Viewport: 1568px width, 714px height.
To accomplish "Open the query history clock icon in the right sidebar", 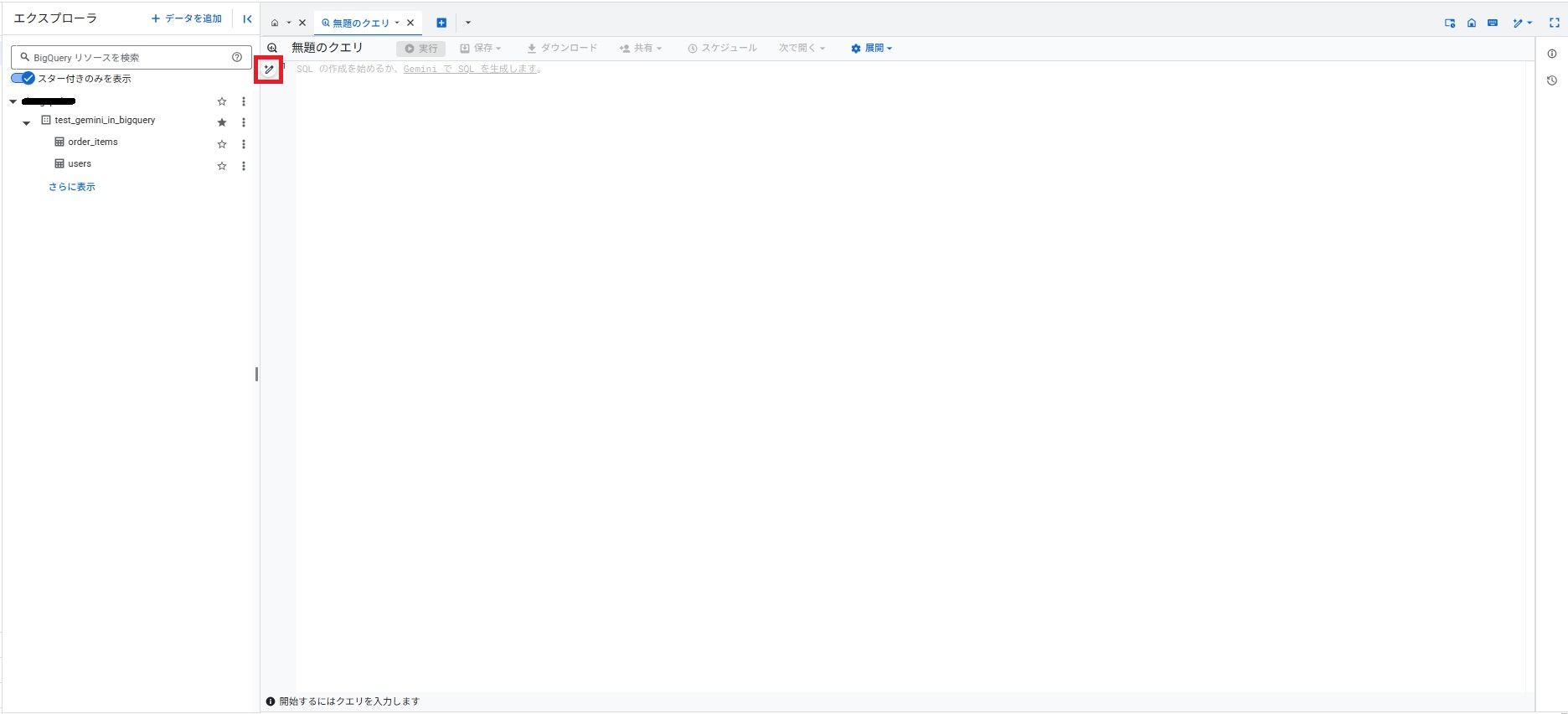I will (x=1551, y=80).
